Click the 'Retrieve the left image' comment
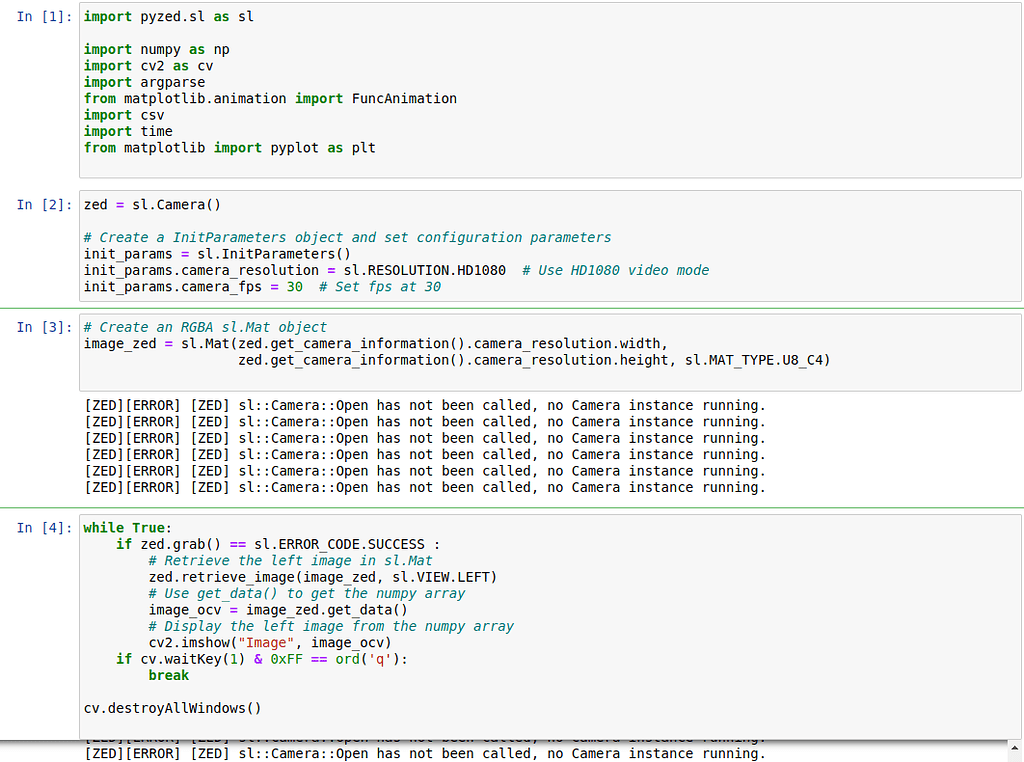This screenshot has height=762, width=1024. click(x=291, y=561)
